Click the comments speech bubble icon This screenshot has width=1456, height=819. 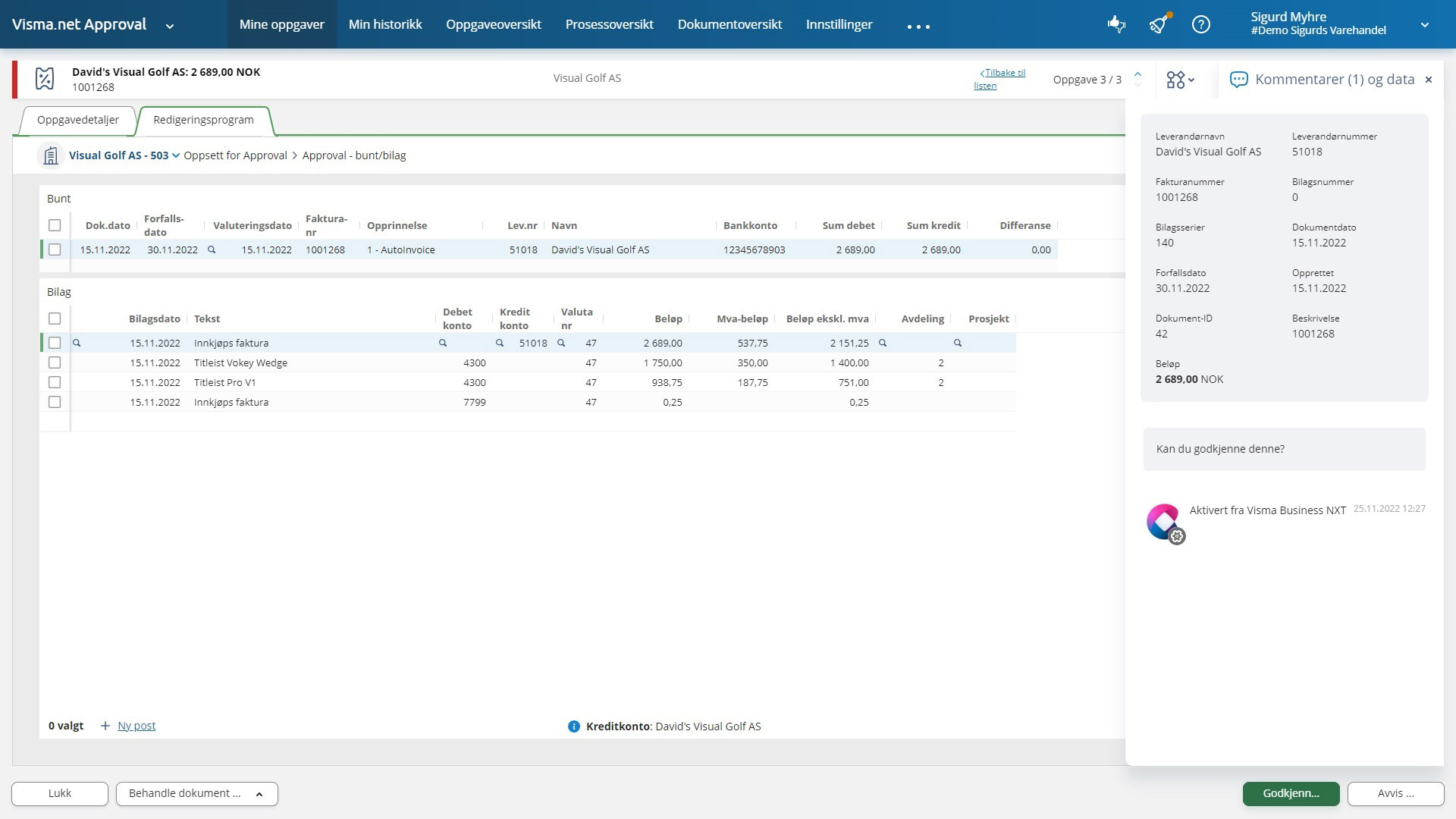point(1238,79)
